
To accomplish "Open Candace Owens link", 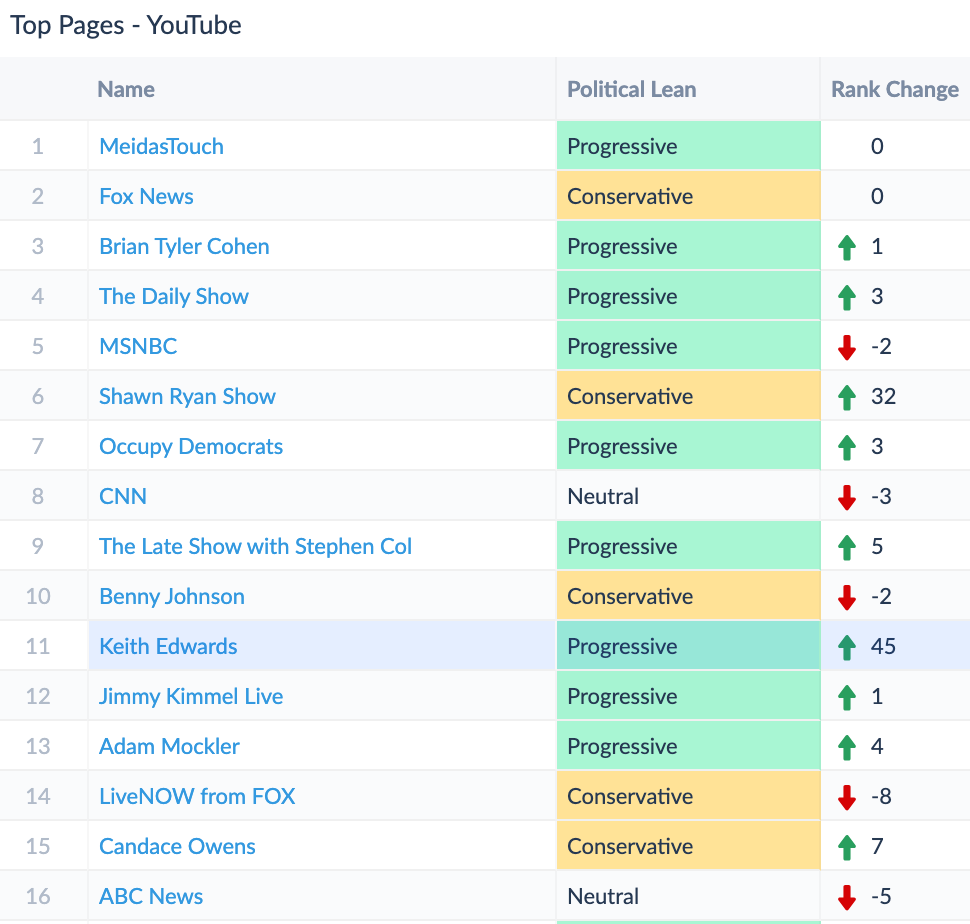I will [178, 847].
